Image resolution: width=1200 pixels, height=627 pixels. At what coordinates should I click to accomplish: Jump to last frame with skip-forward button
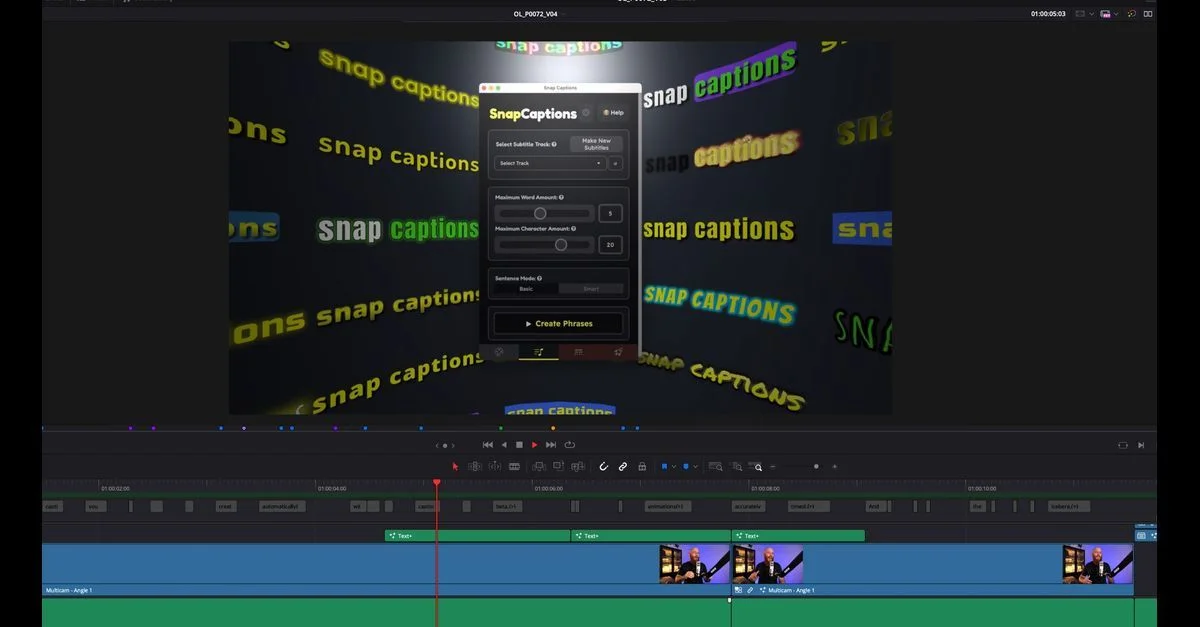551,445
